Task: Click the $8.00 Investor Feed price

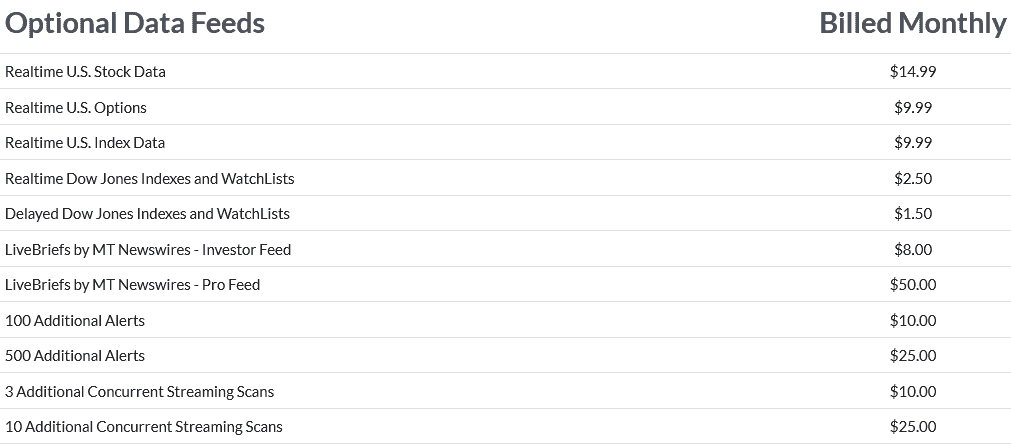Action: tap(912, 249)
